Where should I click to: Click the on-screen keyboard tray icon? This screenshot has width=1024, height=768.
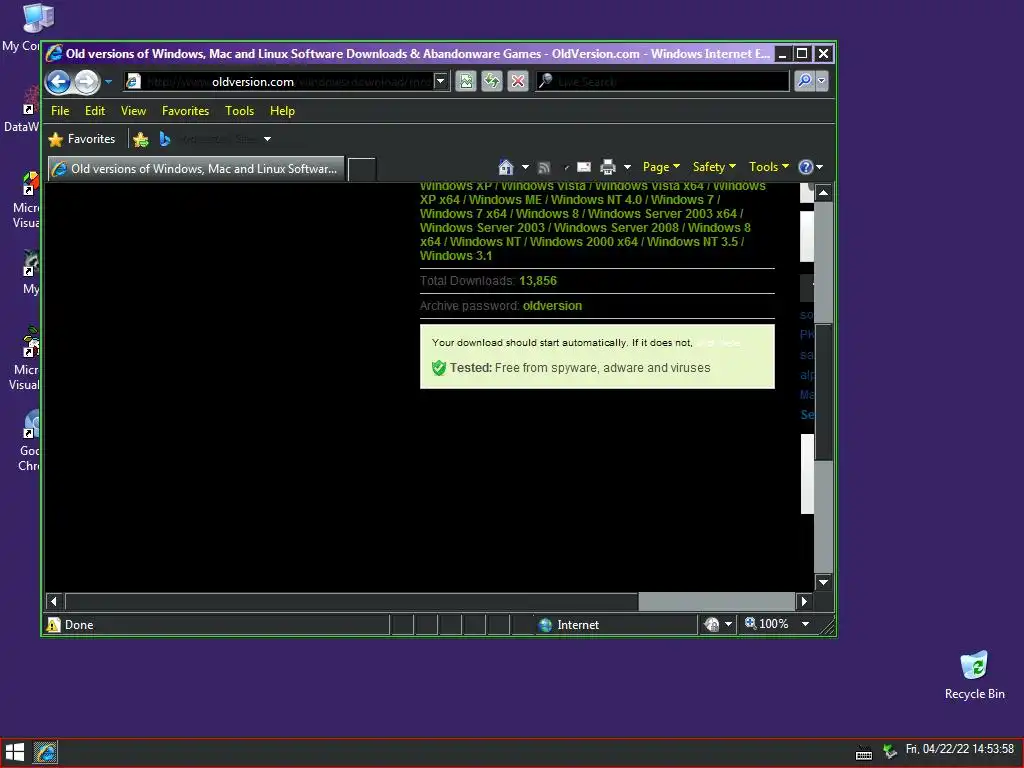click(x=864, y=754)
